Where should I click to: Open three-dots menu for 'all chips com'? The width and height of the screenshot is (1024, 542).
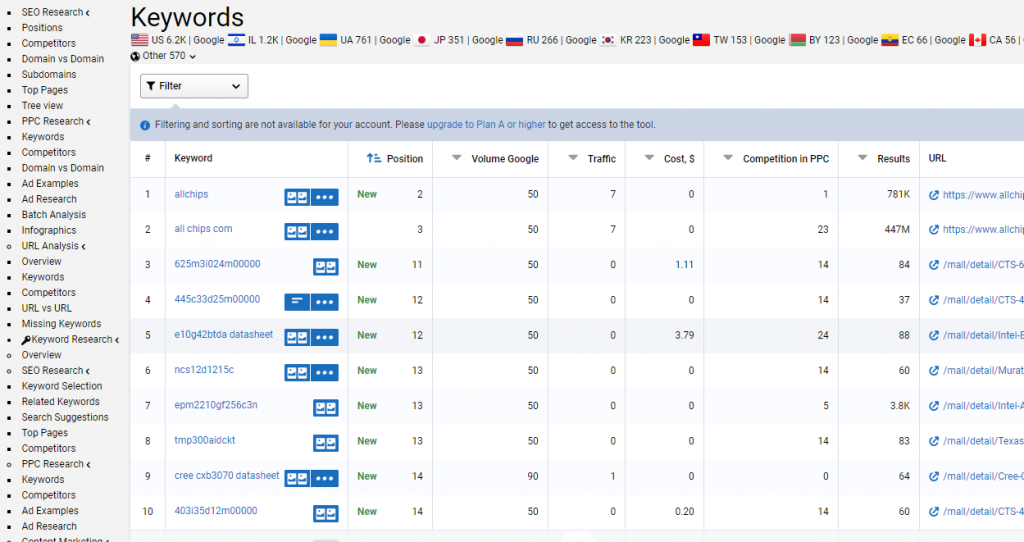324,231
